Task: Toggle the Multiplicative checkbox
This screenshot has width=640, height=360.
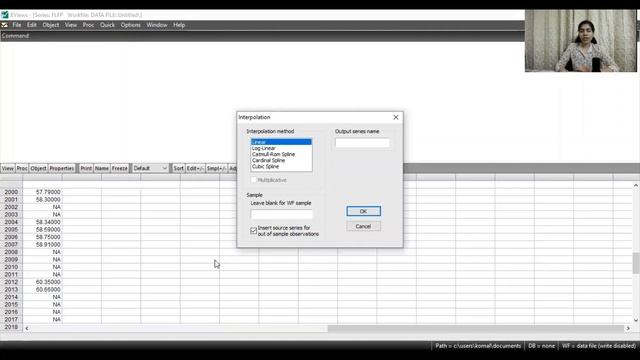Action: coord(253,180)
